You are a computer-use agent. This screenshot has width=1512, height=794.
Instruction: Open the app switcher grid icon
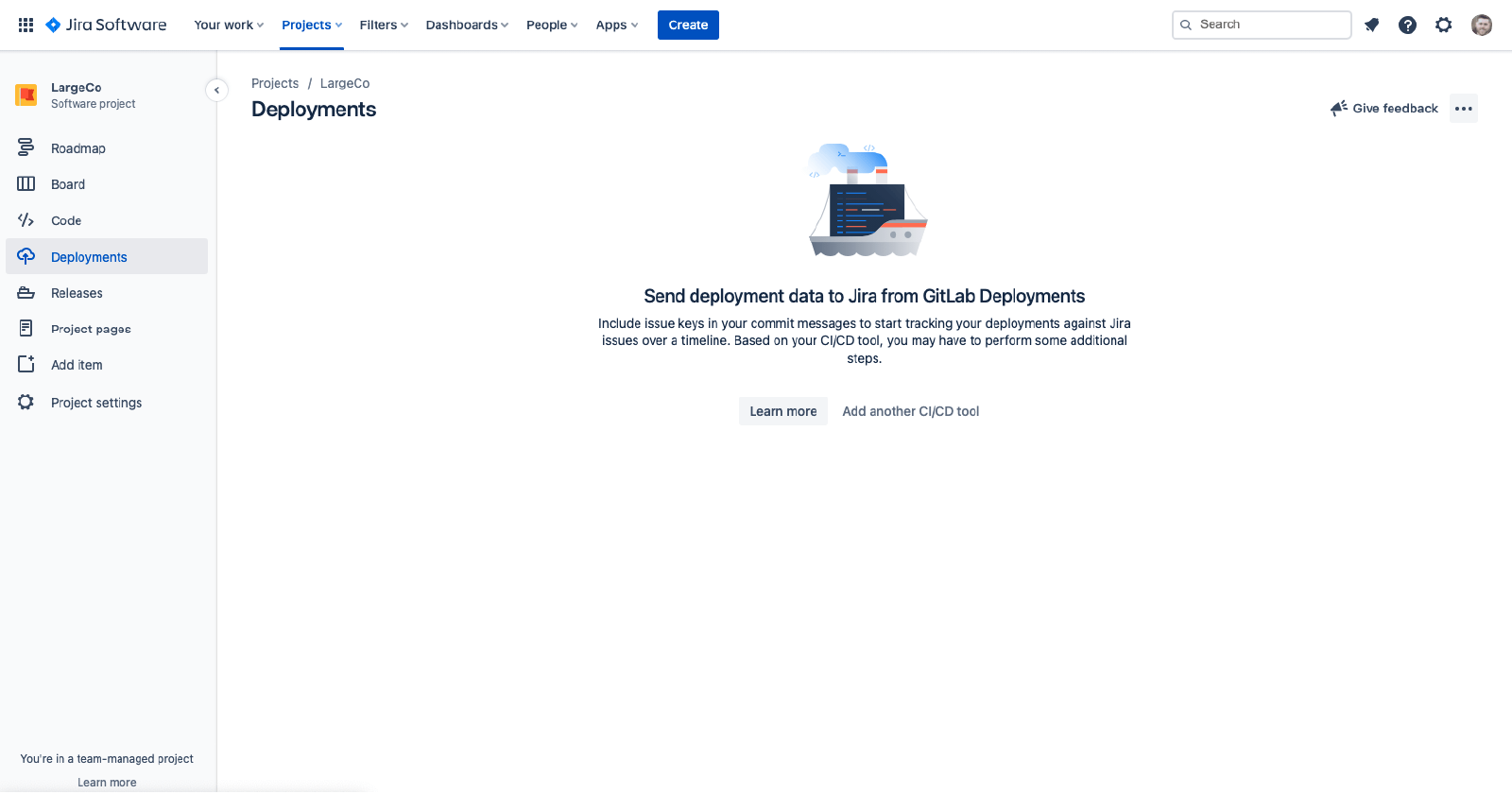coord(26,25)
